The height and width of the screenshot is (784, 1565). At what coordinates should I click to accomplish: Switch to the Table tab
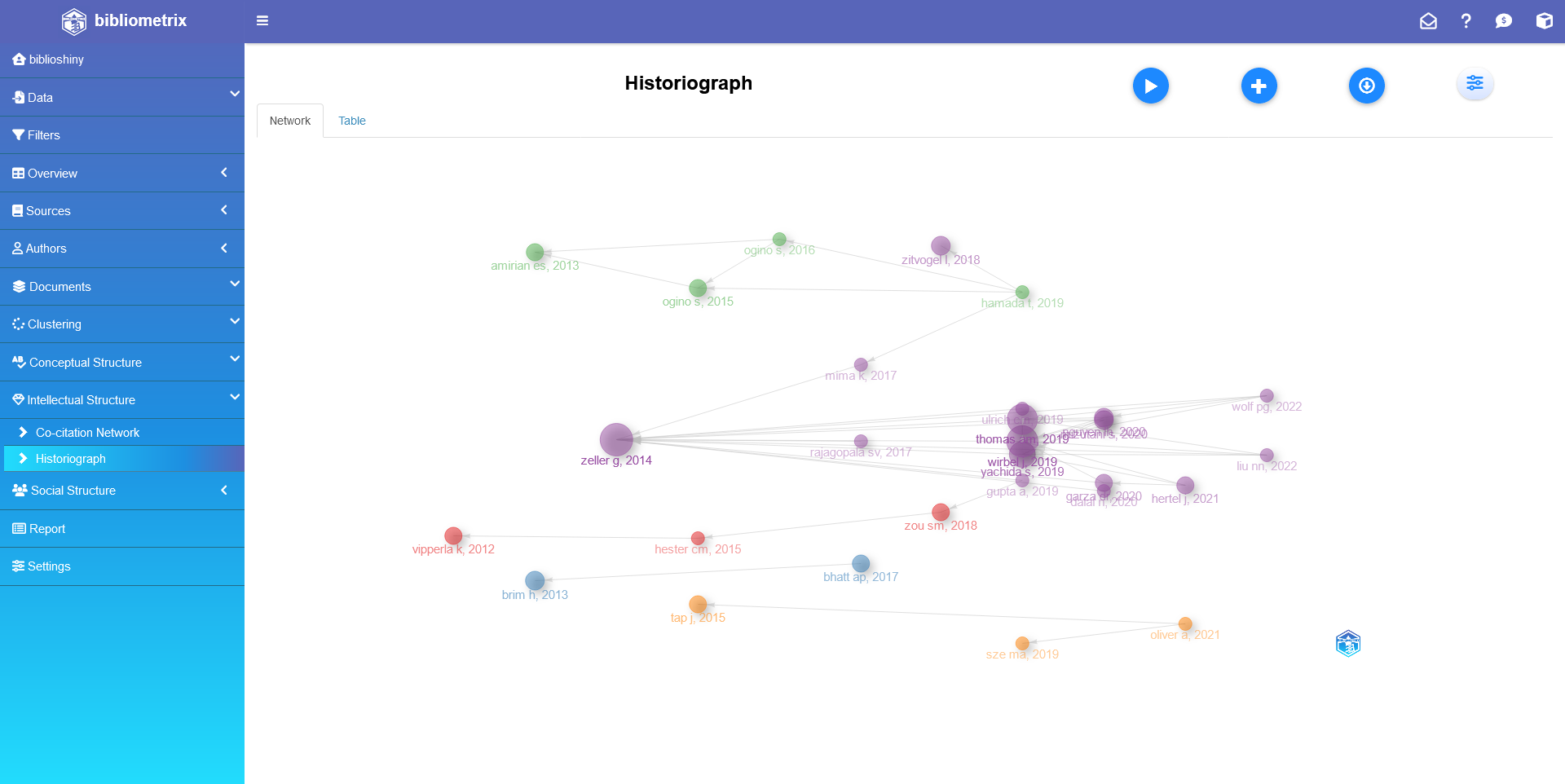(x=352, y=121)
